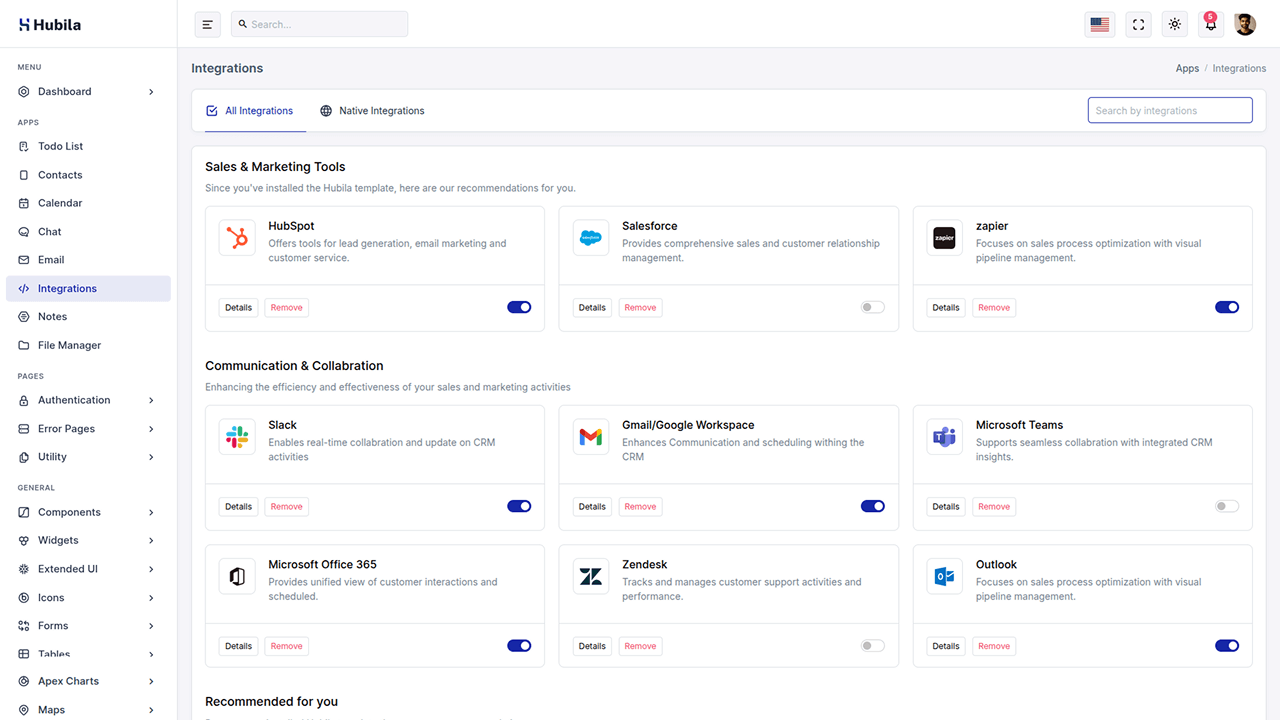Turn on the Microsoft Teams toggle
Screen dimensions: 1280x720
point(1227,507)
